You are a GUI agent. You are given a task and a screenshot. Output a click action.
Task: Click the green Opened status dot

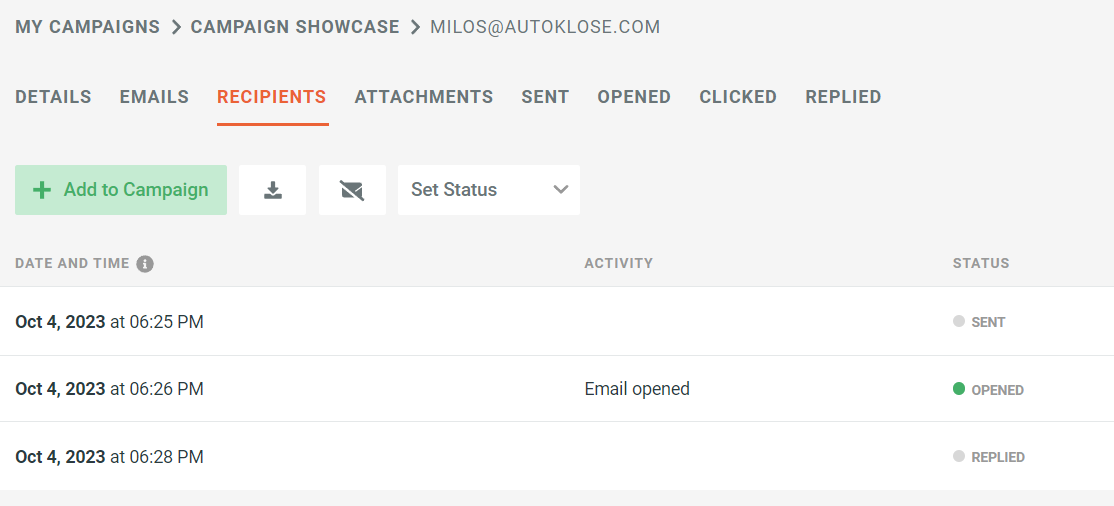(958, 389)
